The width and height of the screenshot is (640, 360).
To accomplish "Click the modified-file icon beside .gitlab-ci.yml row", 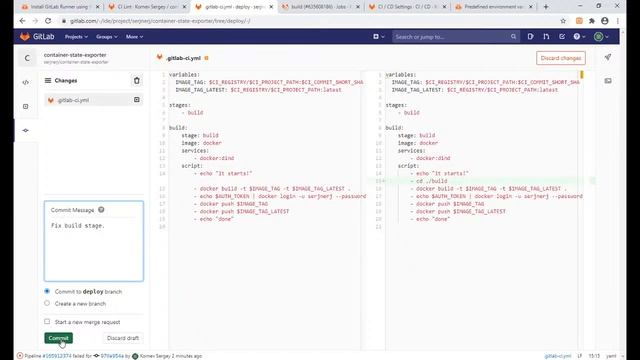I will (137, 100).
